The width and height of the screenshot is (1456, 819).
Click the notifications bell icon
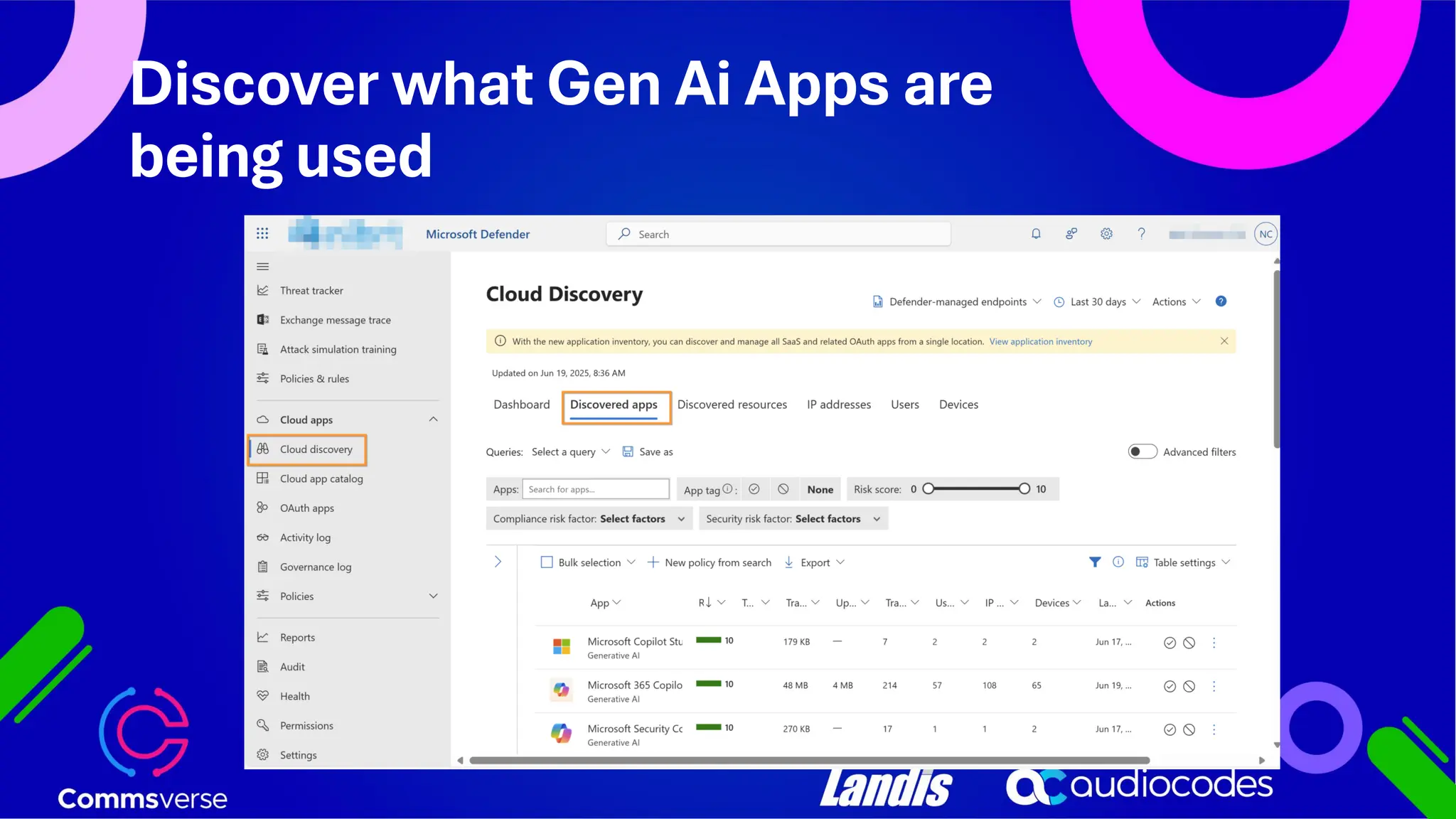pos(1036,234)
